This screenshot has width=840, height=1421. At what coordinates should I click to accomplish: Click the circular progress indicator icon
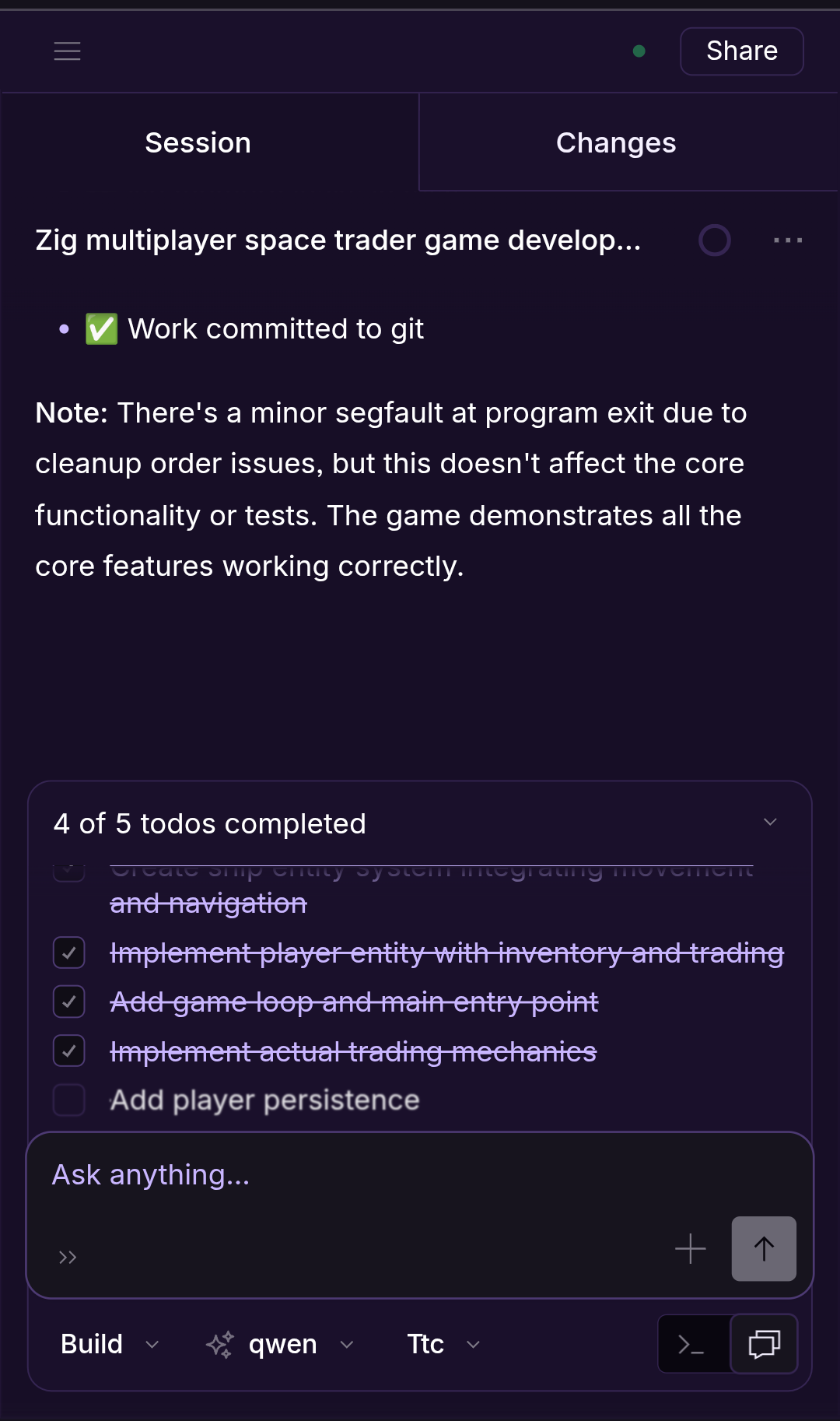pos(714,240)
